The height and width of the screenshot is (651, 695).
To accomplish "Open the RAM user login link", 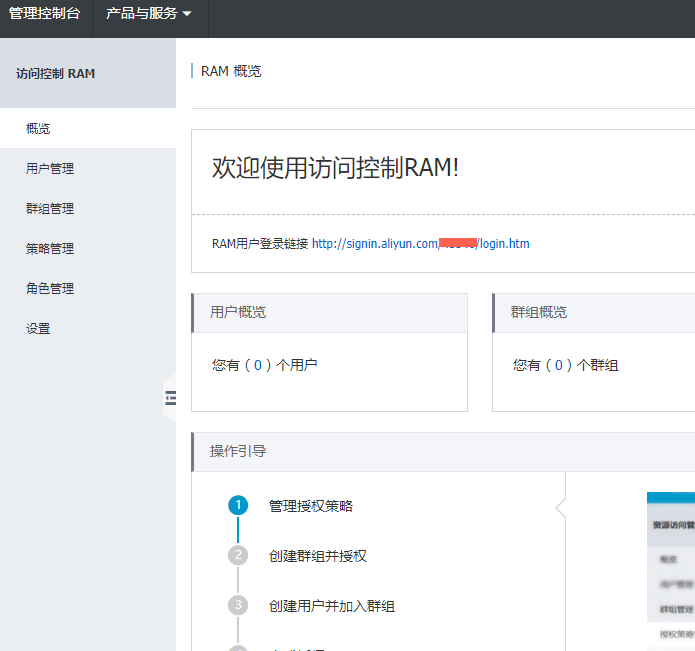I will (421, 244).
